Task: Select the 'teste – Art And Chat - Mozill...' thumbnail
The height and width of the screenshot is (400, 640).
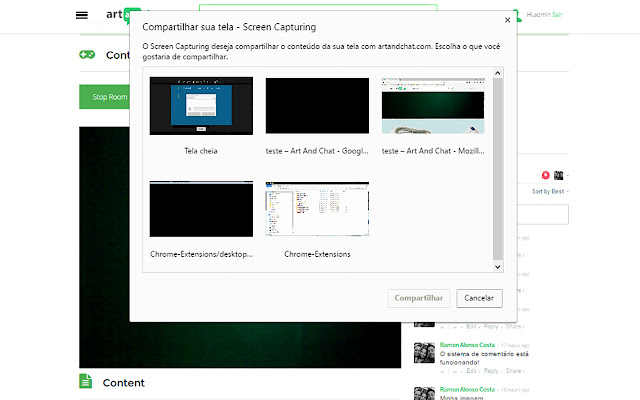Action: pyautogui.click(x=433, y=106)
